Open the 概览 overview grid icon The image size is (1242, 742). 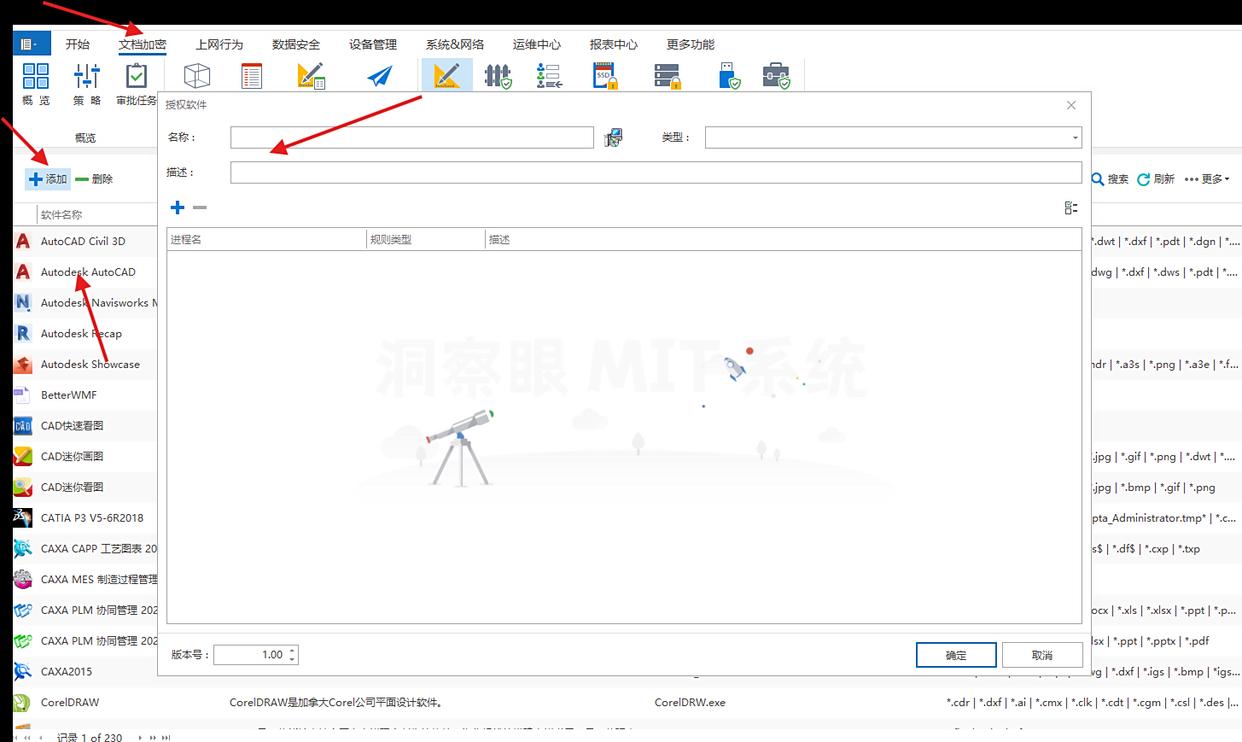pyautogui.click(x=36, y=77)
